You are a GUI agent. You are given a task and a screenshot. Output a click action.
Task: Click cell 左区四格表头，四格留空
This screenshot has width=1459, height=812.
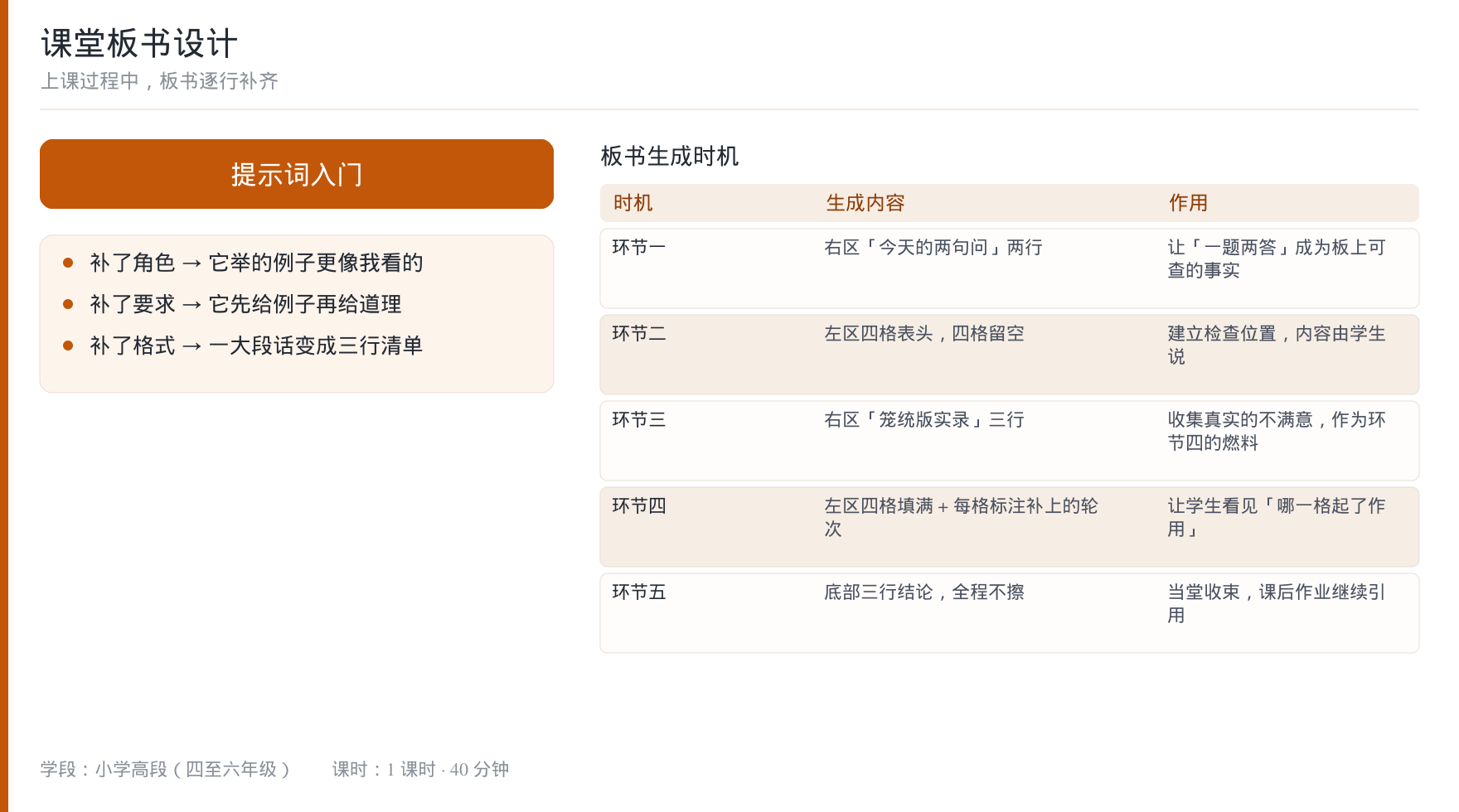click(x=924, y=333)
